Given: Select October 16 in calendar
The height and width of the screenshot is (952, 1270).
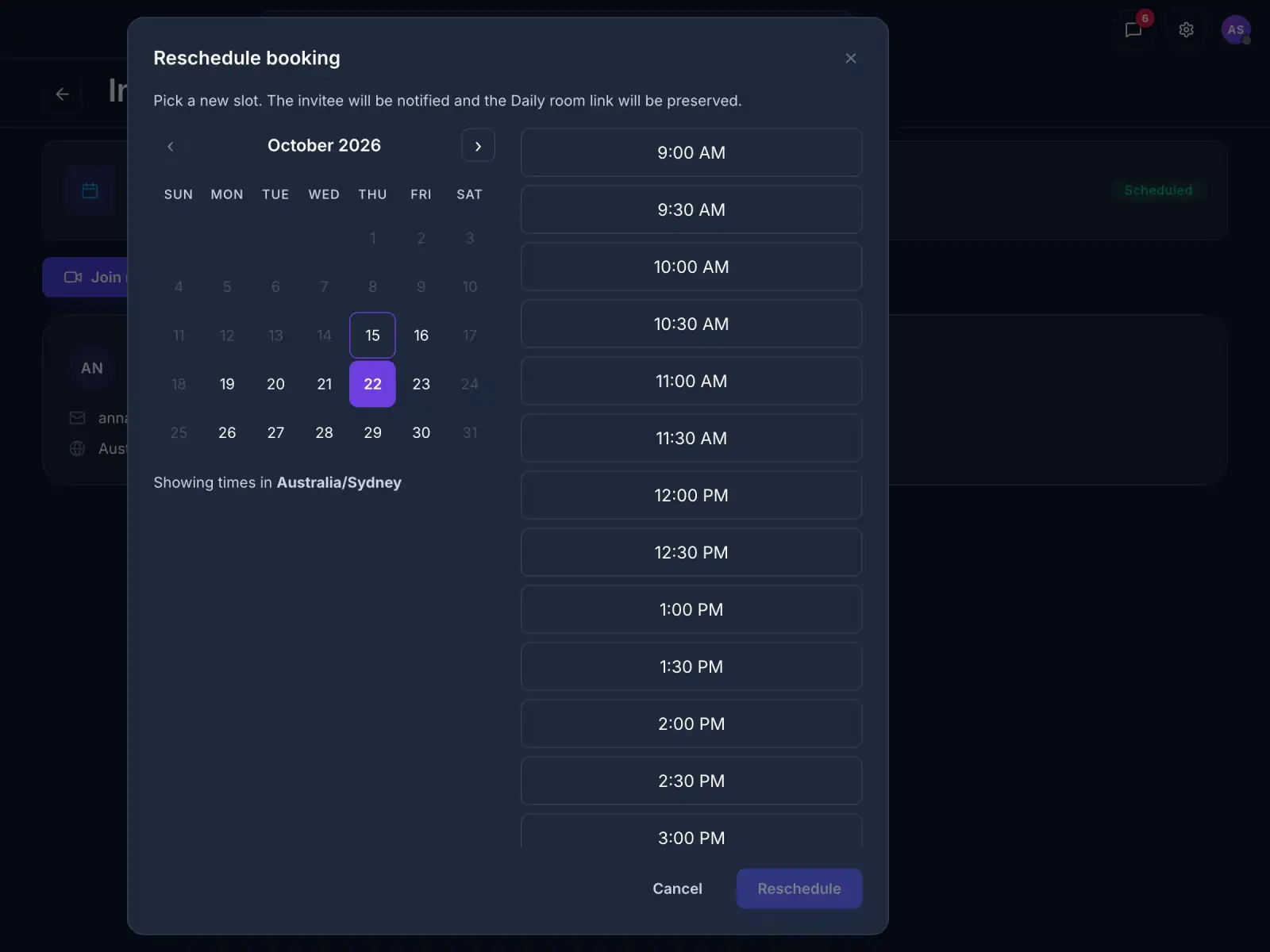Looking at the screenshot, I should pyautogui.click(x=421, y=336).
